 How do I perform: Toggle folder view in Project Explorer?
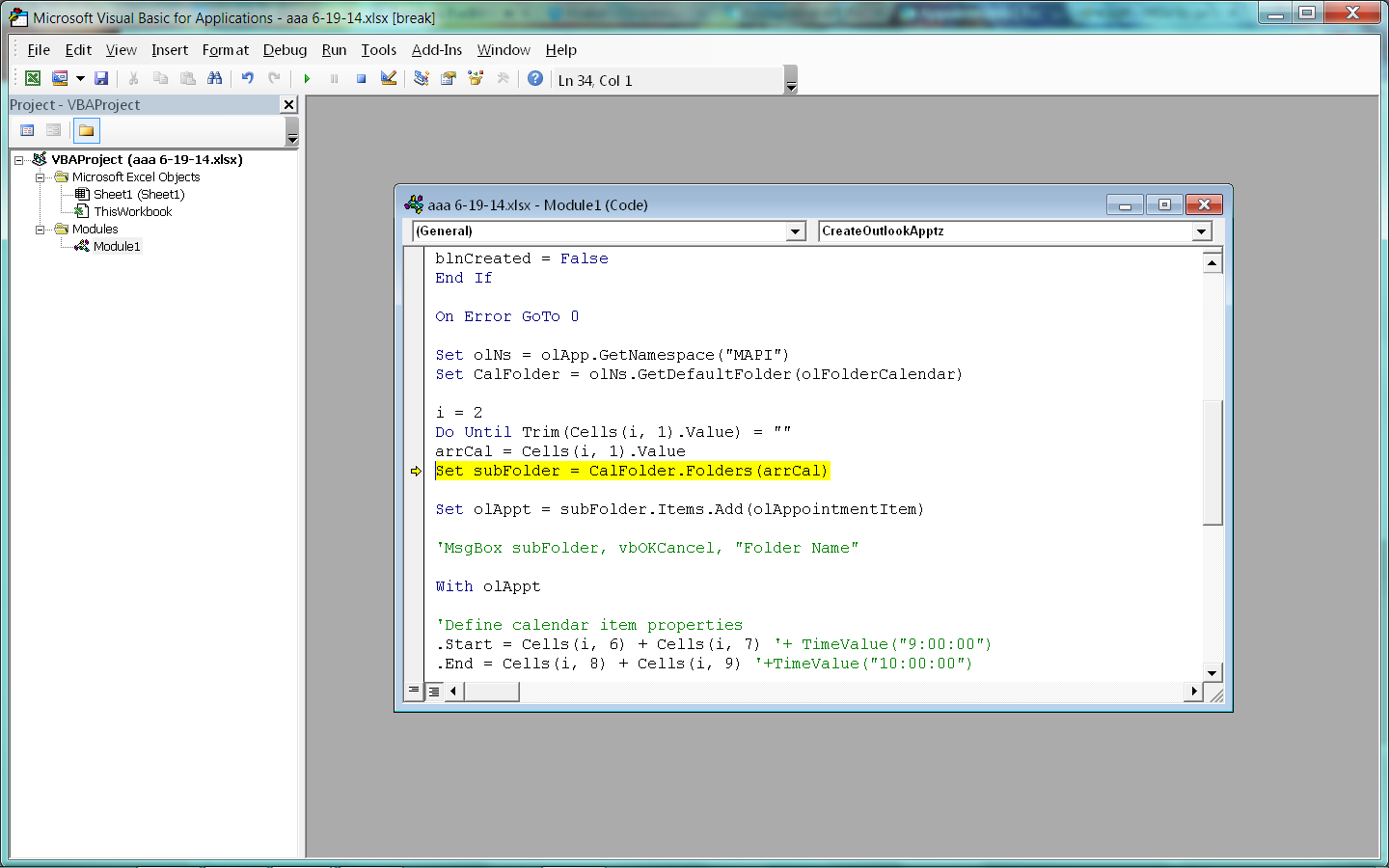(x=86, y=129)
